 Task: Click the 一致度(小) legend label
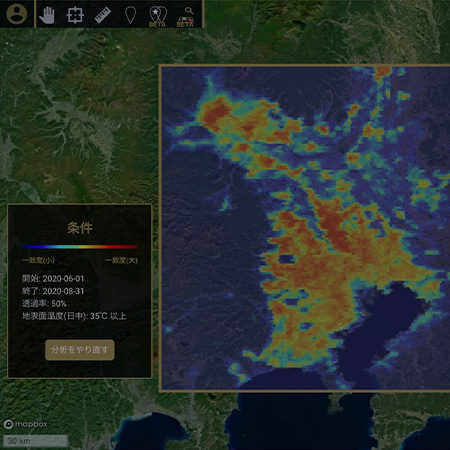point(38,260)
